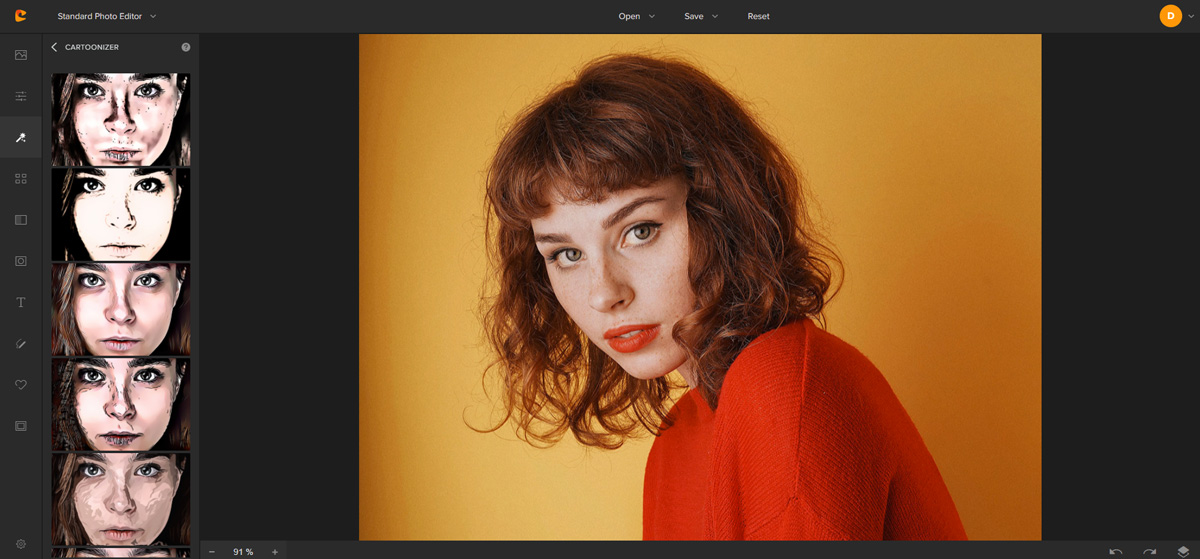Viewport: 1200px width, 559px height.
Task: Open the Frames icon in sidebar
Action: pyautogui.click(x=20, y=426)
